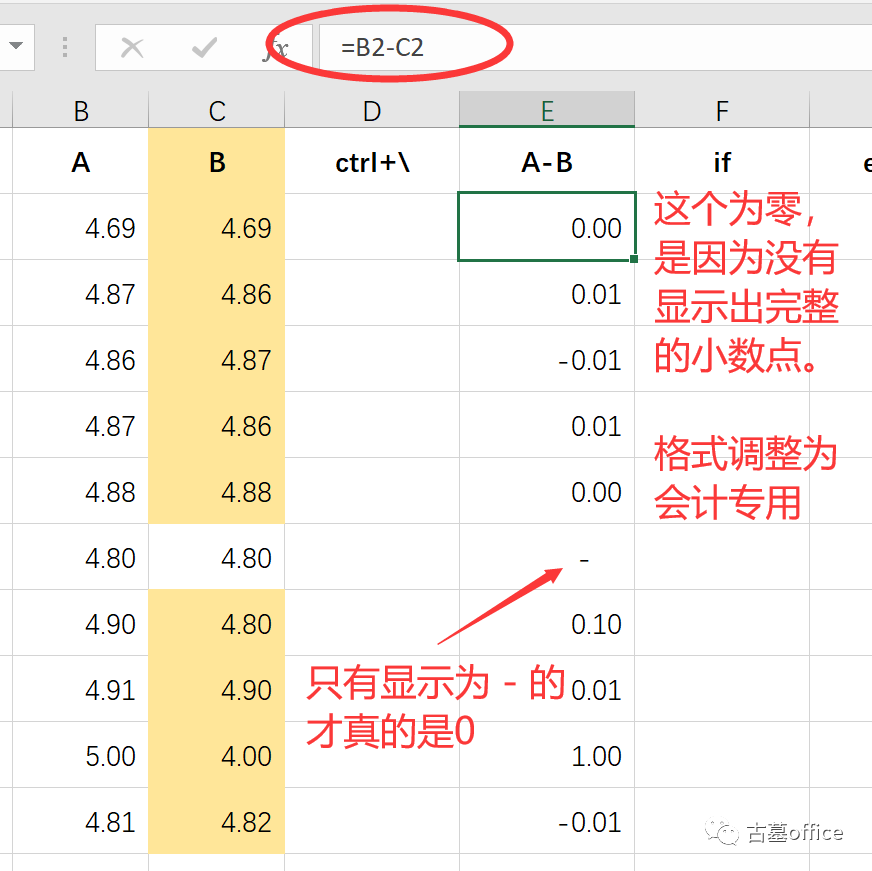Click cell showing 4.88 in column B
Image resolution: width=872 pixels, height=871 pixels.
[x=81, y=491]
